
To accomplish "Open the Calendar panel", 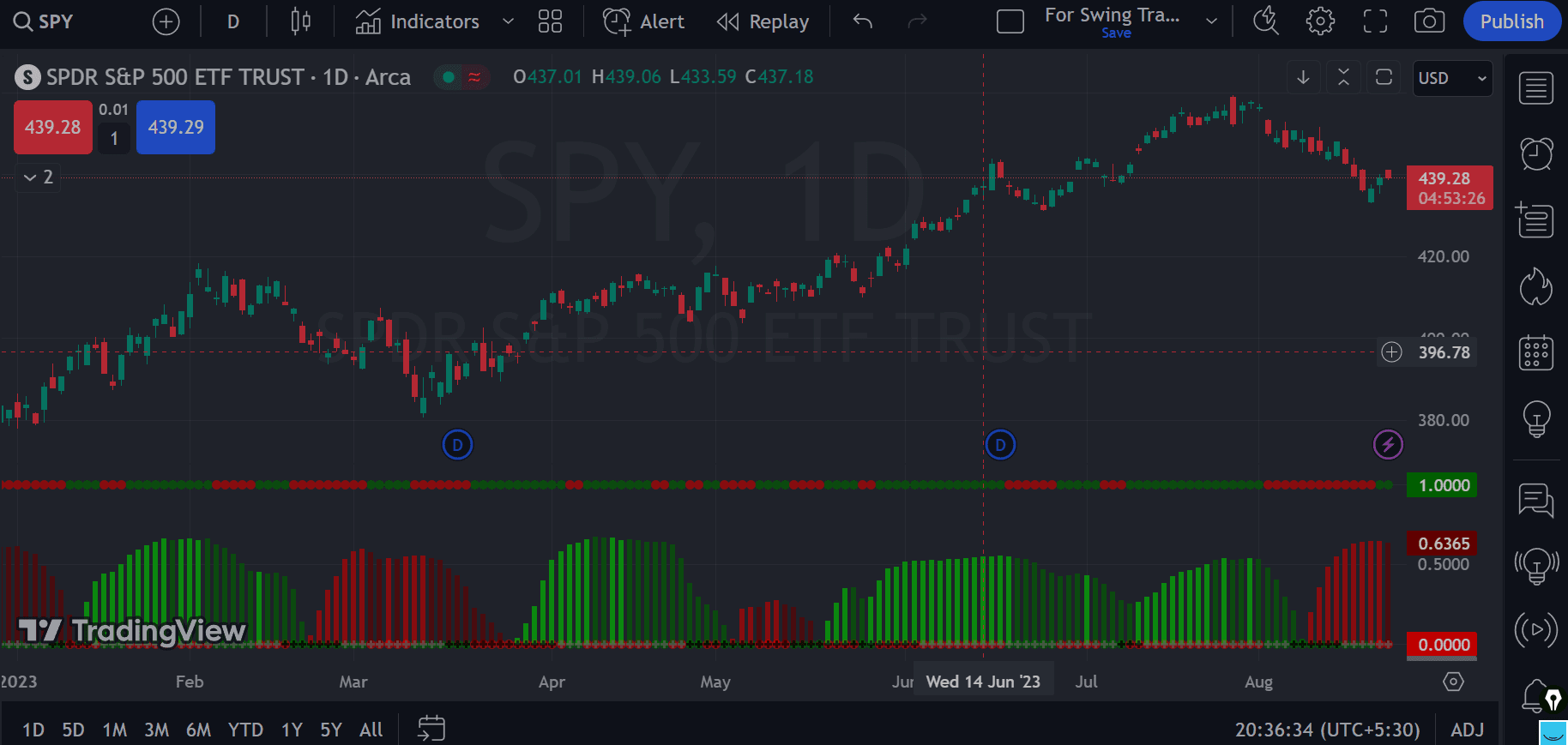I will click(x=1535, y=352).
